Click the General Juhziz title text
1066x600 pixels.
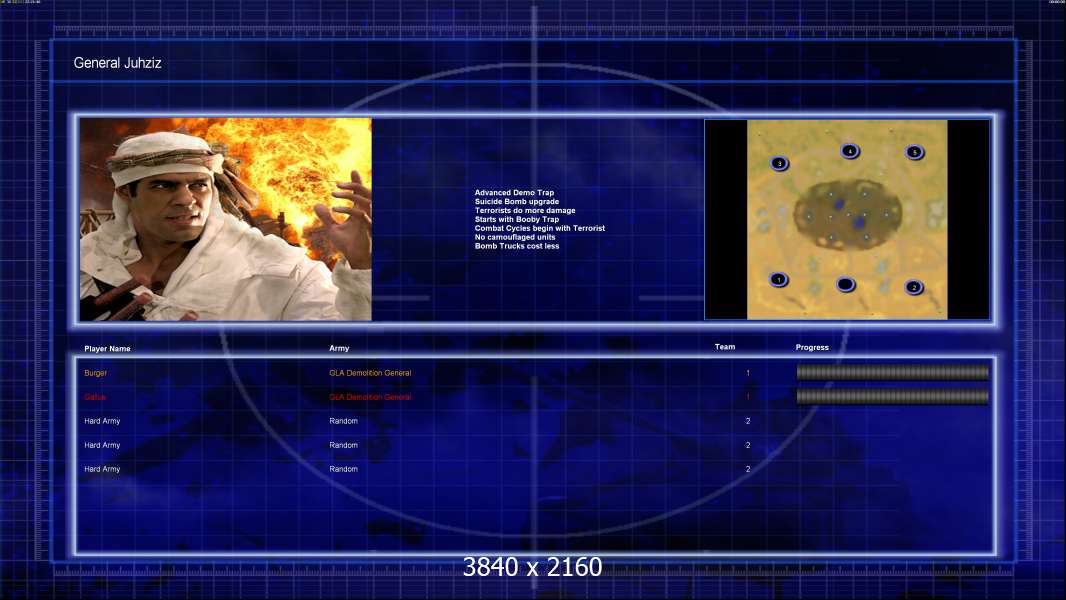118,63
